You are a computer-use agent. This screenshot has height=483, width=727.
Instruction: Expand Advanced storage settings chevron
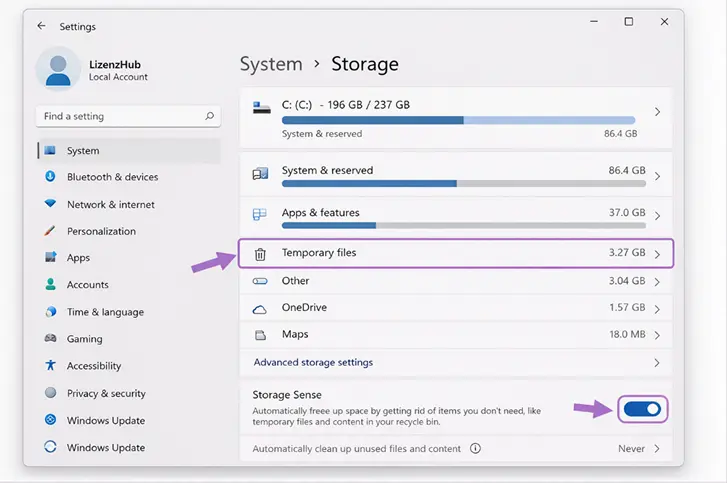click(x=657, y=362)
